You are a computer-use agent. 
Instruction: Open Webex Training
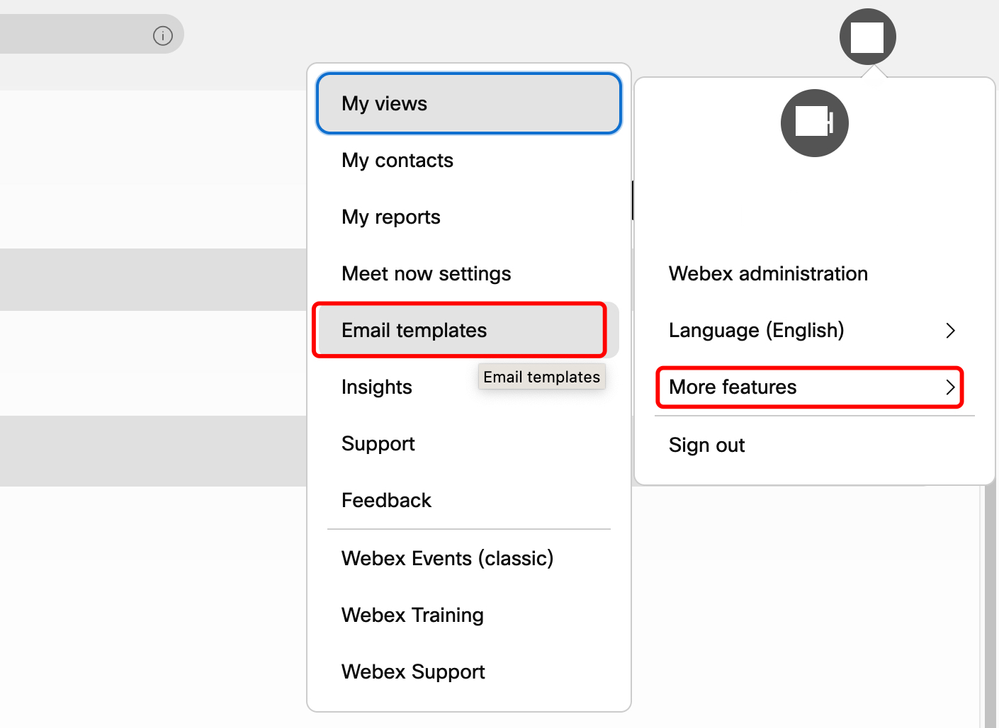412,615
